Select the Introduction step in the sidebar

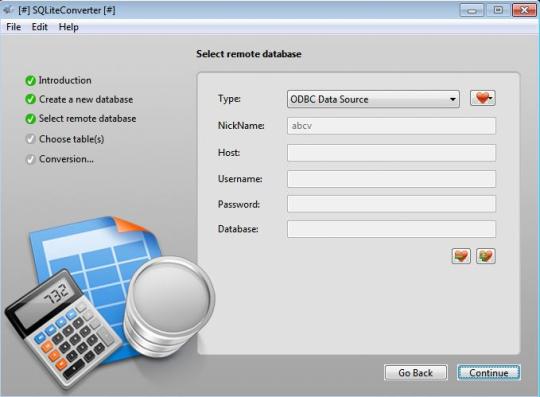[x=65, y=80]
